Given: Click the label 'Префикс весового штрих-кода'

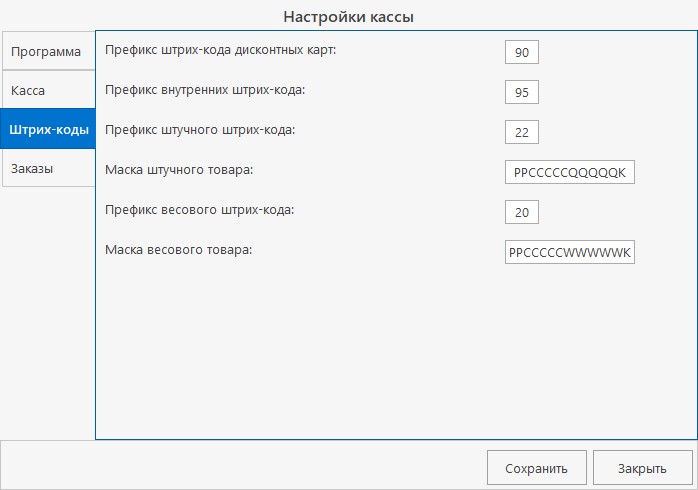Looking at the screenshot, I should click(199, 209).
